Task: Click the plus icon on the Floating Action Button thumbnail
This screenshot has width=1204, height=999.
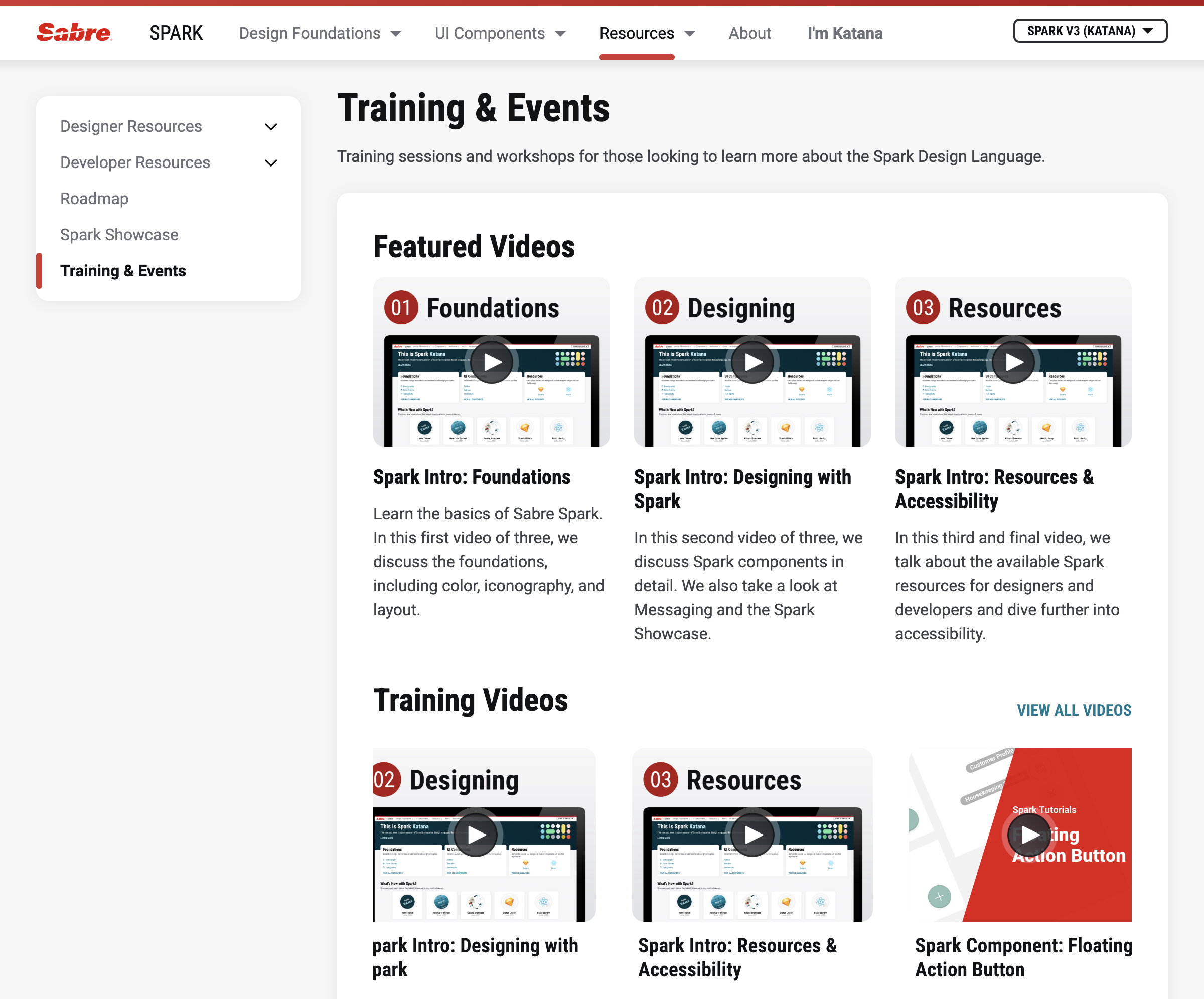Action: [939, 896]
